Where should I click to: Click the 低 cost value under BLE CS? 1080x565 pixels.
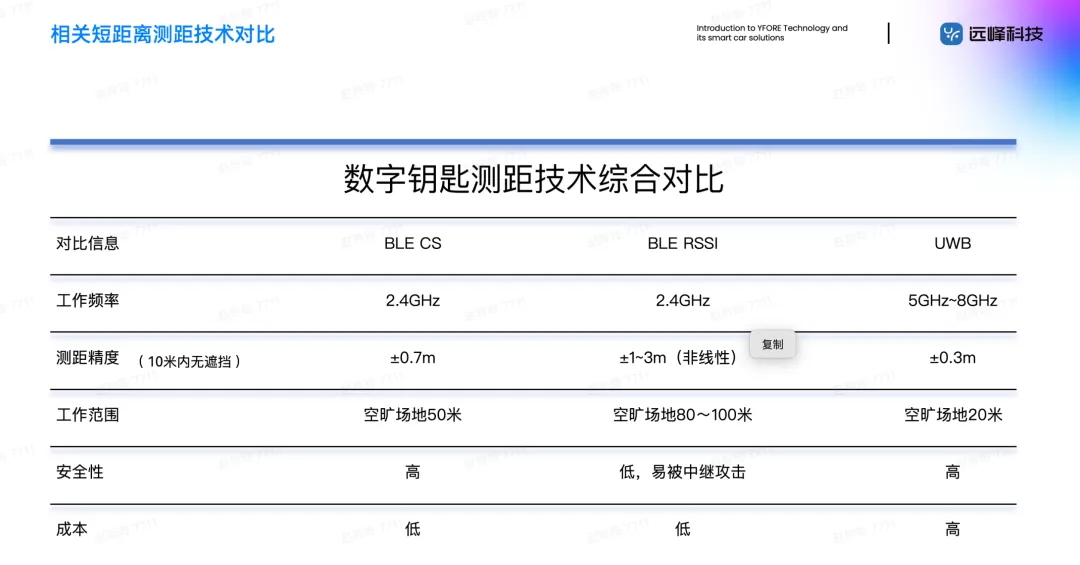(x=413, y=529)
